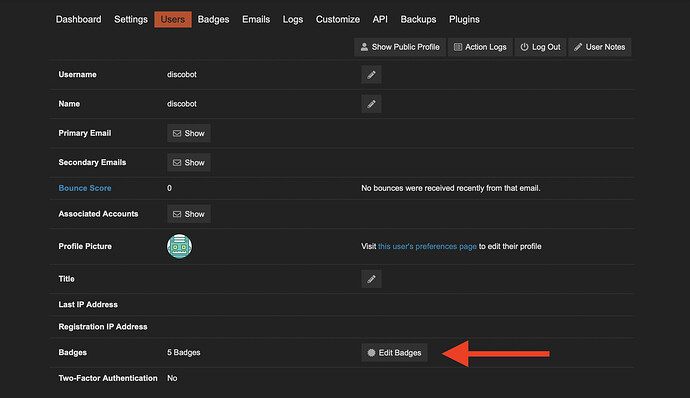
Task: Click the Bounce Score value 0
Action: click(169, 188)
